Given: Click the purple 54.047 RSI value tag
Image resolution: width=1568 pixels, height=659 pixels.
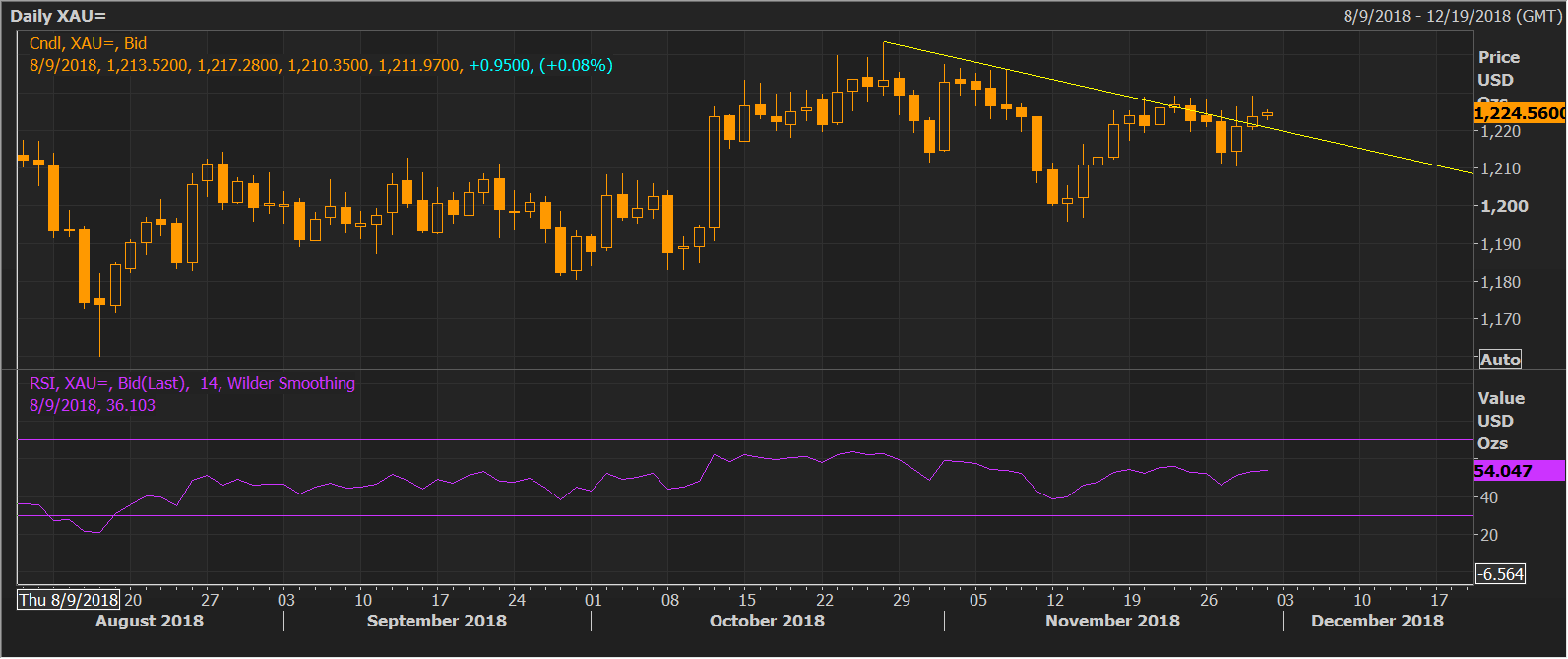Looking at the screenshot, I should coord(1517,471).
